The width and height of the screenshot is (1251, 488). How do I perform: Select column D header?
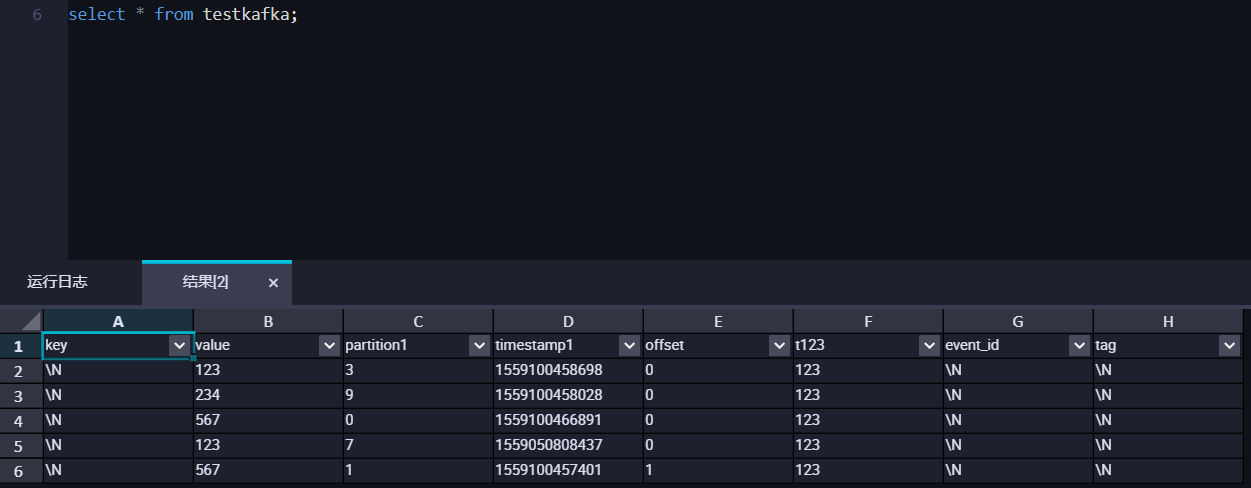568,321
